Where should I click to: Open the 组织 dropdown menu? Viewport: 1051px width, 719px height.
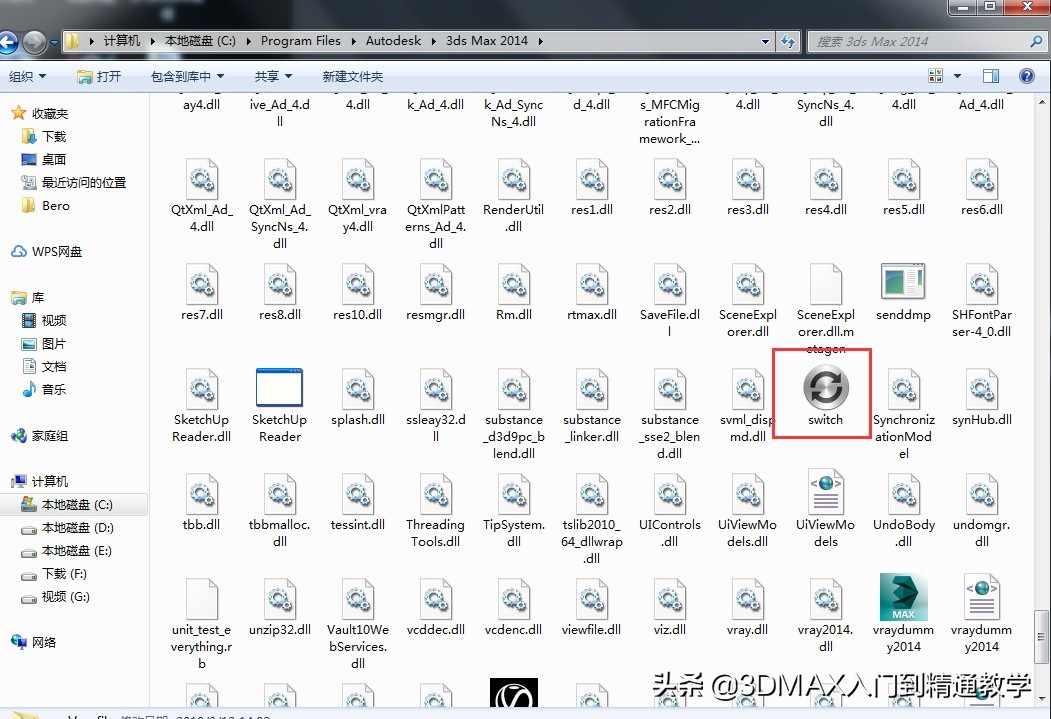28,76
